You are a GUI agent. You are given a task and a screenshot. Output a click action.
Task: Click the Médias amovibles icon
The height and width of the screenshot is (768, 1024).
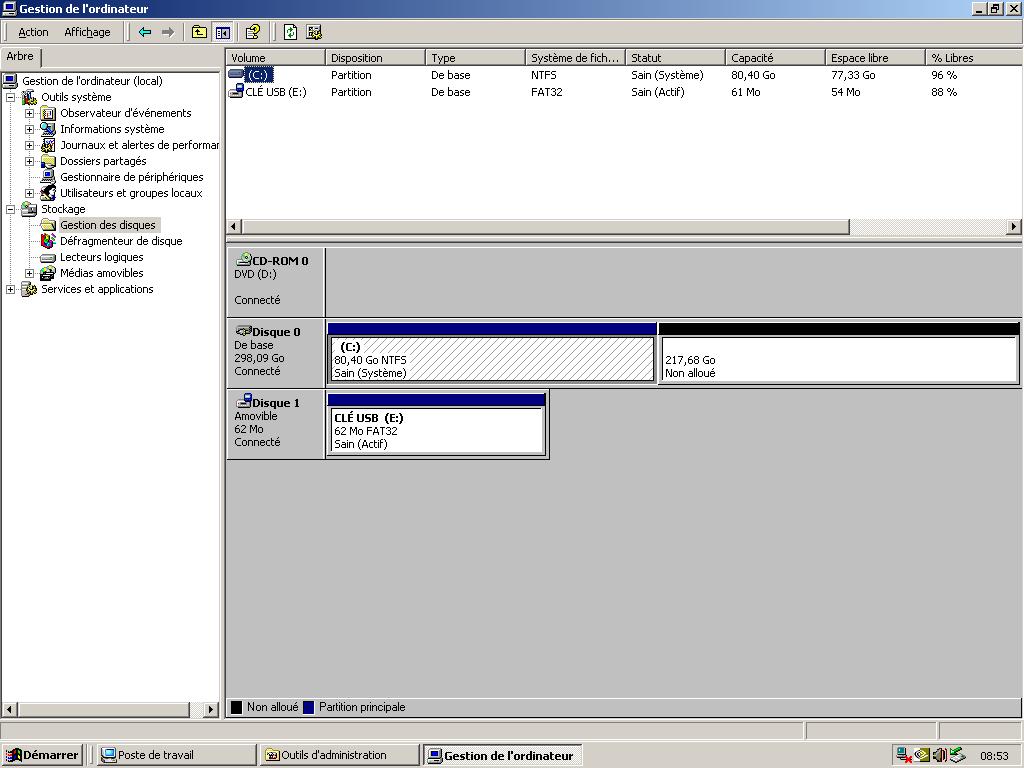[x=48, y=273]
